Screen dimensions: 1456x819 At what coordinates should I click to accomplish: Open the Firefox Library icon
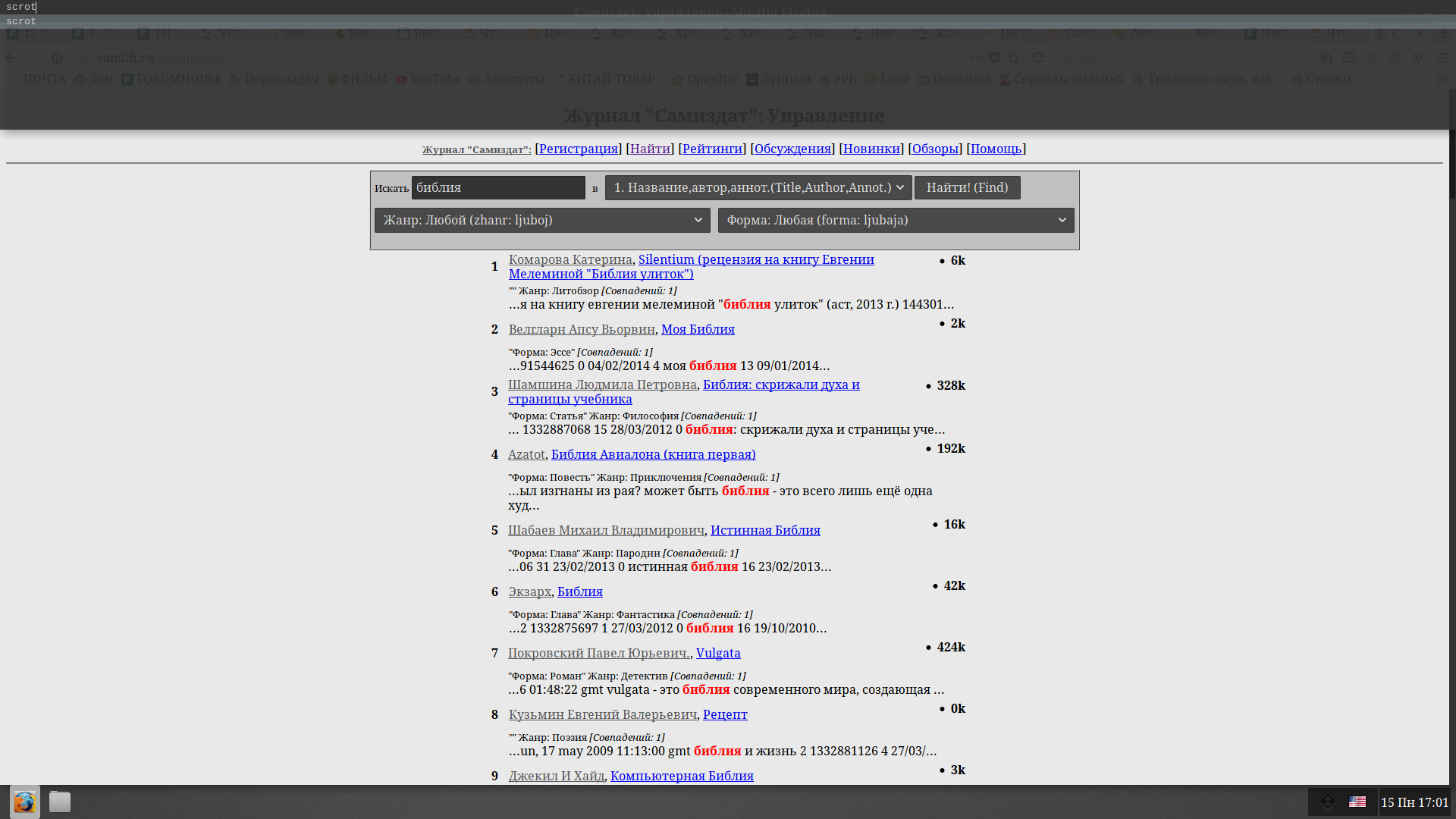(1326, 58)
